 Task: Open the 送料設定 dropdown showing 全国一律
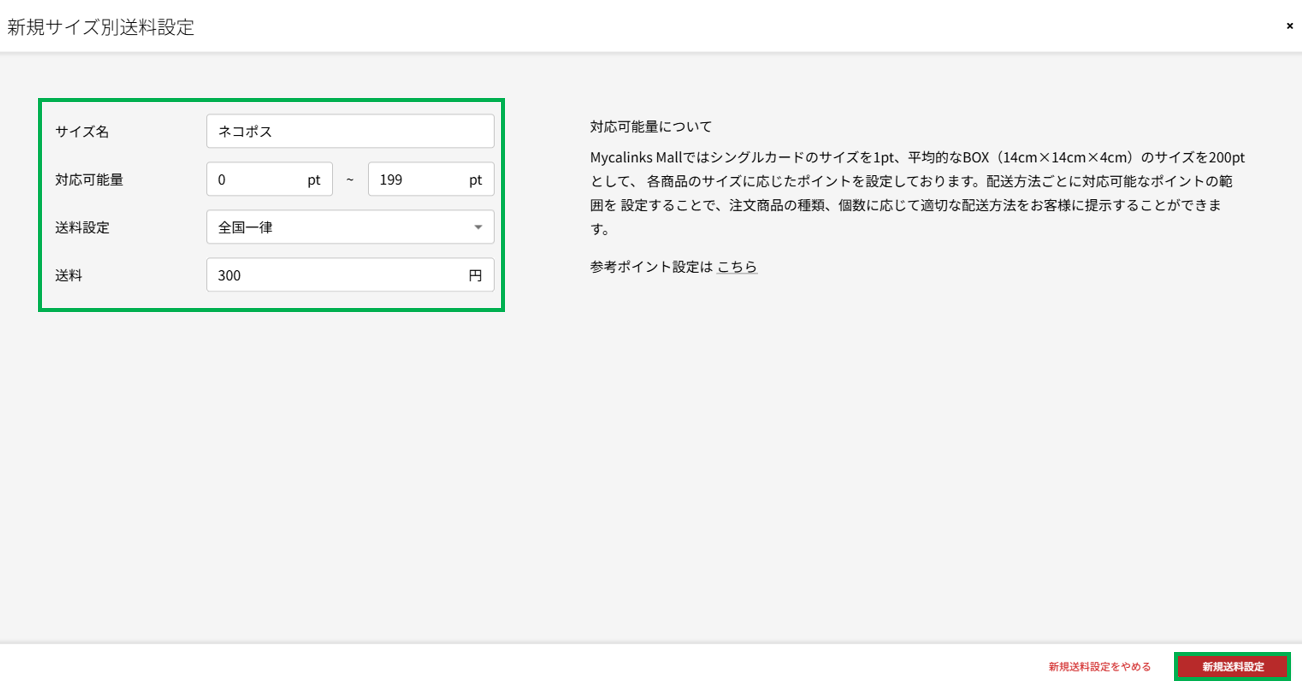pos(340,227)
